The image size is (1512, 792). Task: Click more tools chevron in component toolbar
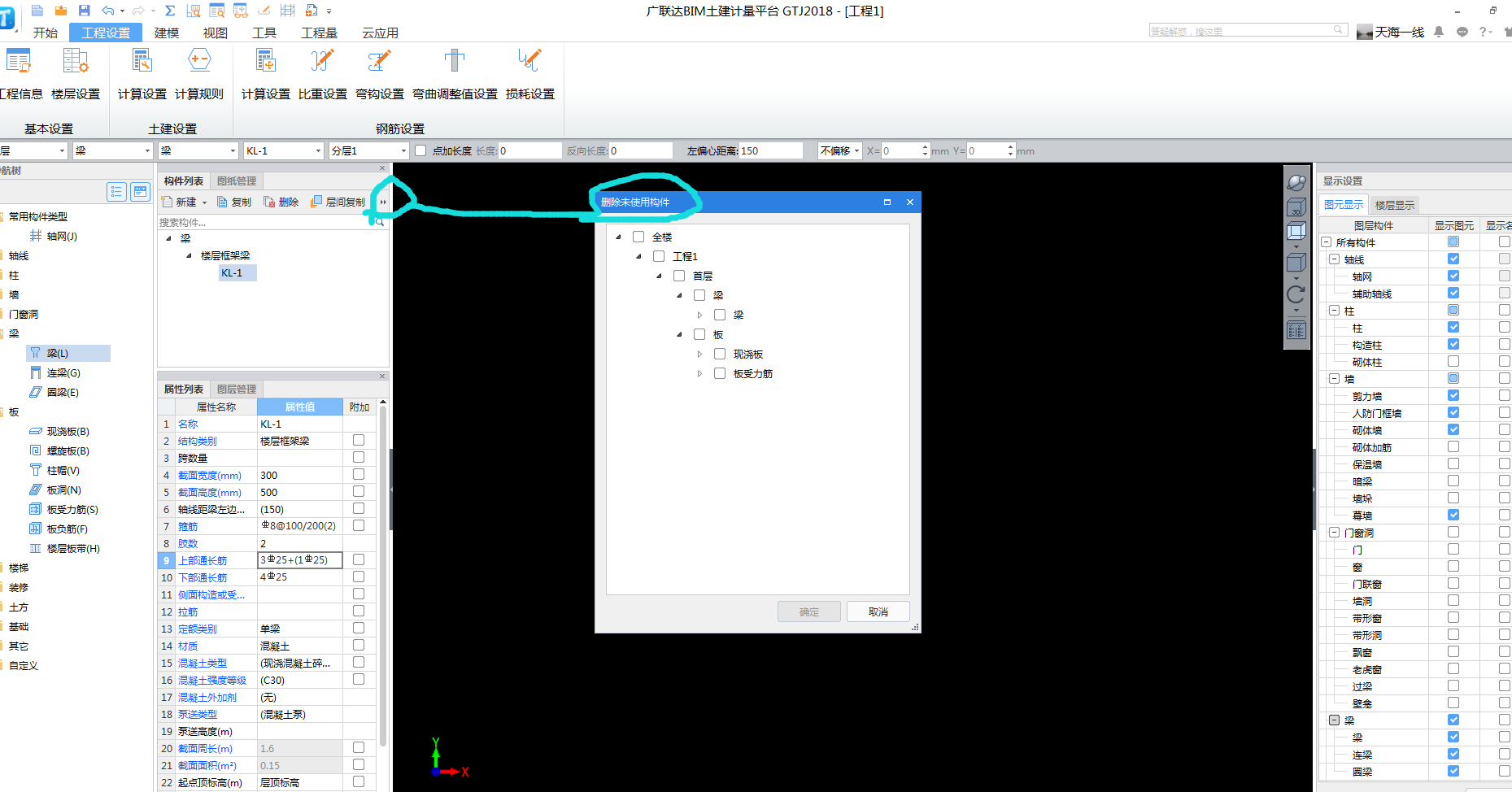click(x=383, y=202)
